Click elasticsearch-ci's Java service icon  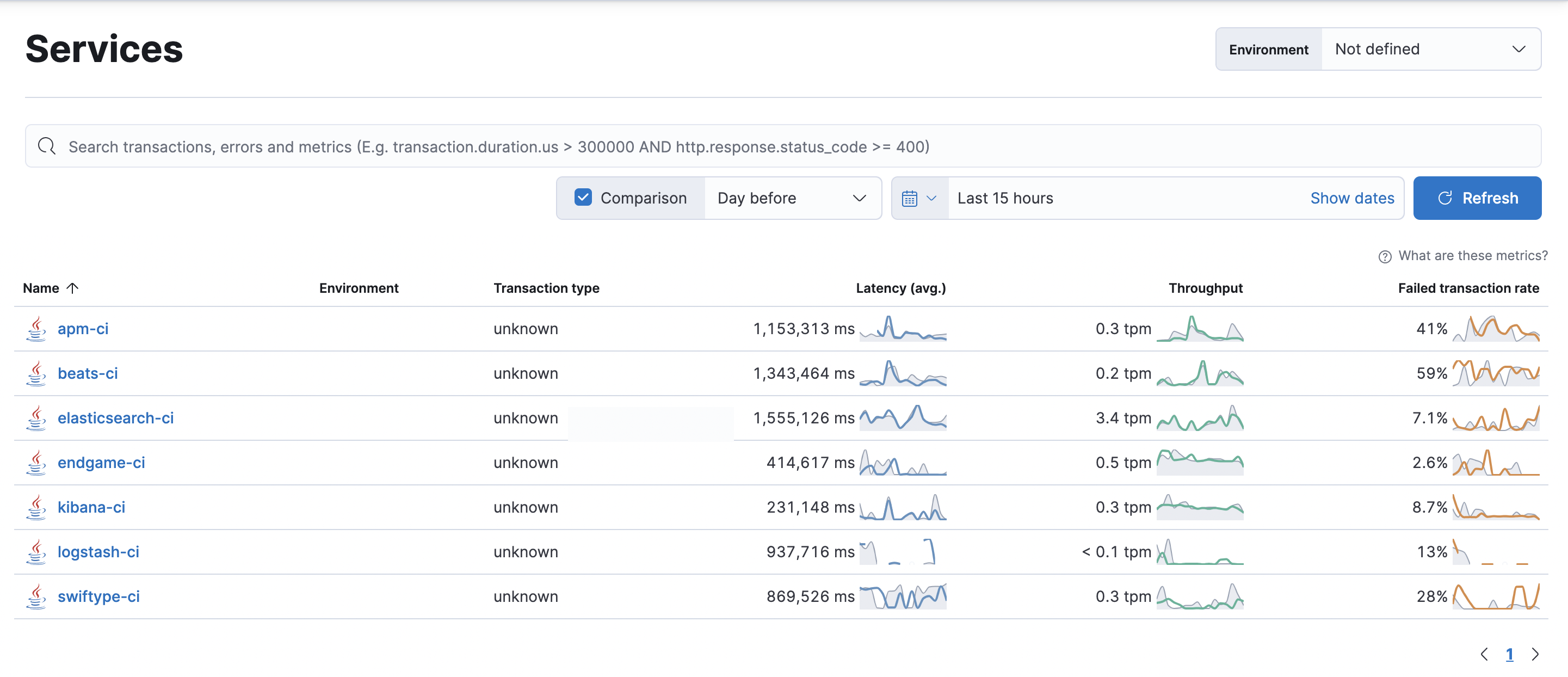point(36,418)
